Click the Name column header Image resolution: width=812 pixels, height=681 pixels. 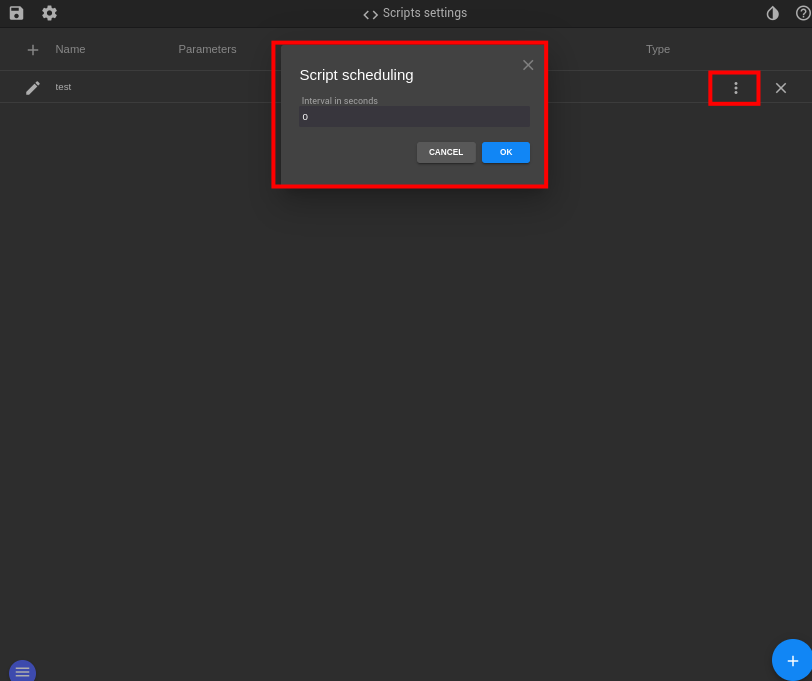pyautogui.click(x=70, y=49)
